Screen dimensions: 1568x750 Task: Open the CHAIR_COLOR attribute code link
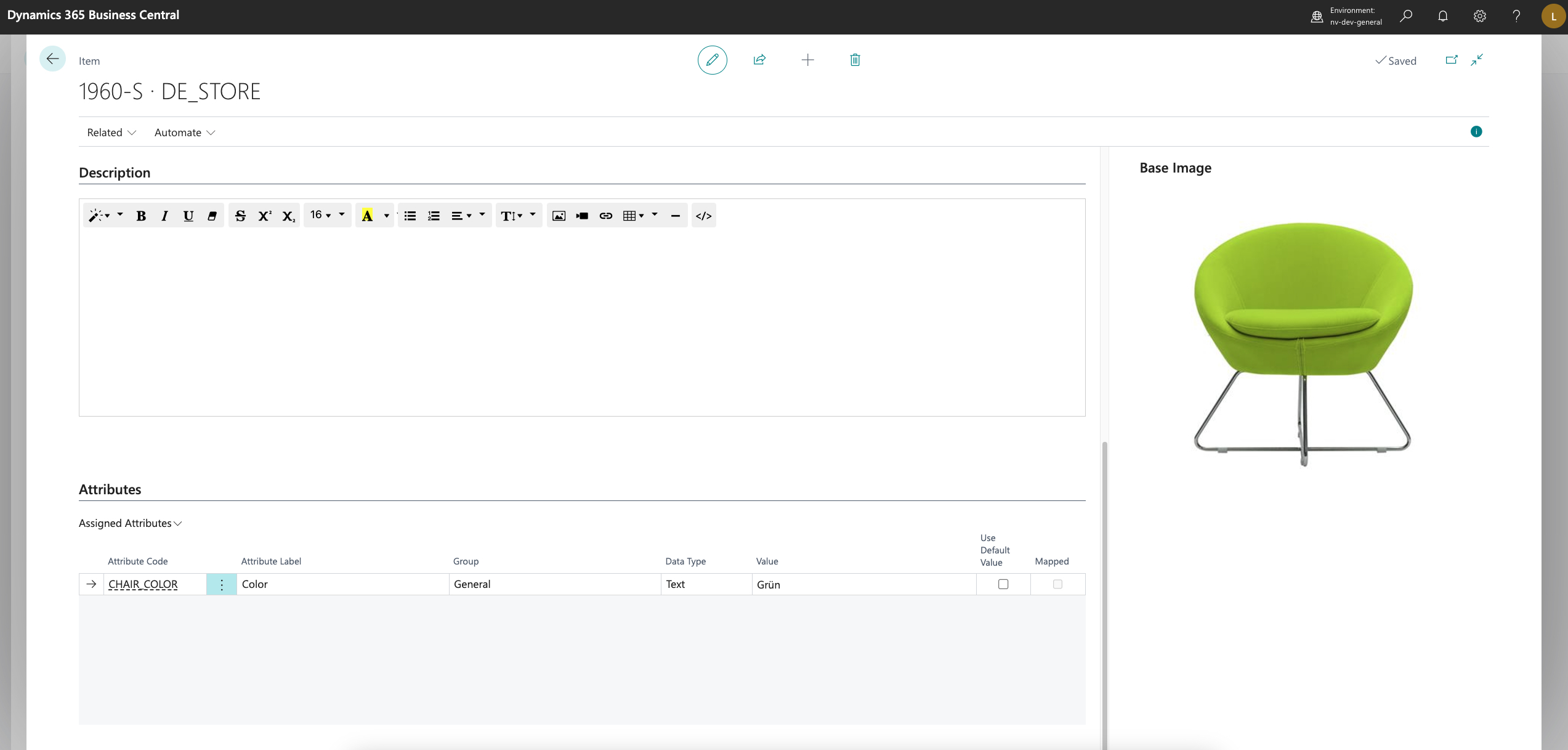143,584
